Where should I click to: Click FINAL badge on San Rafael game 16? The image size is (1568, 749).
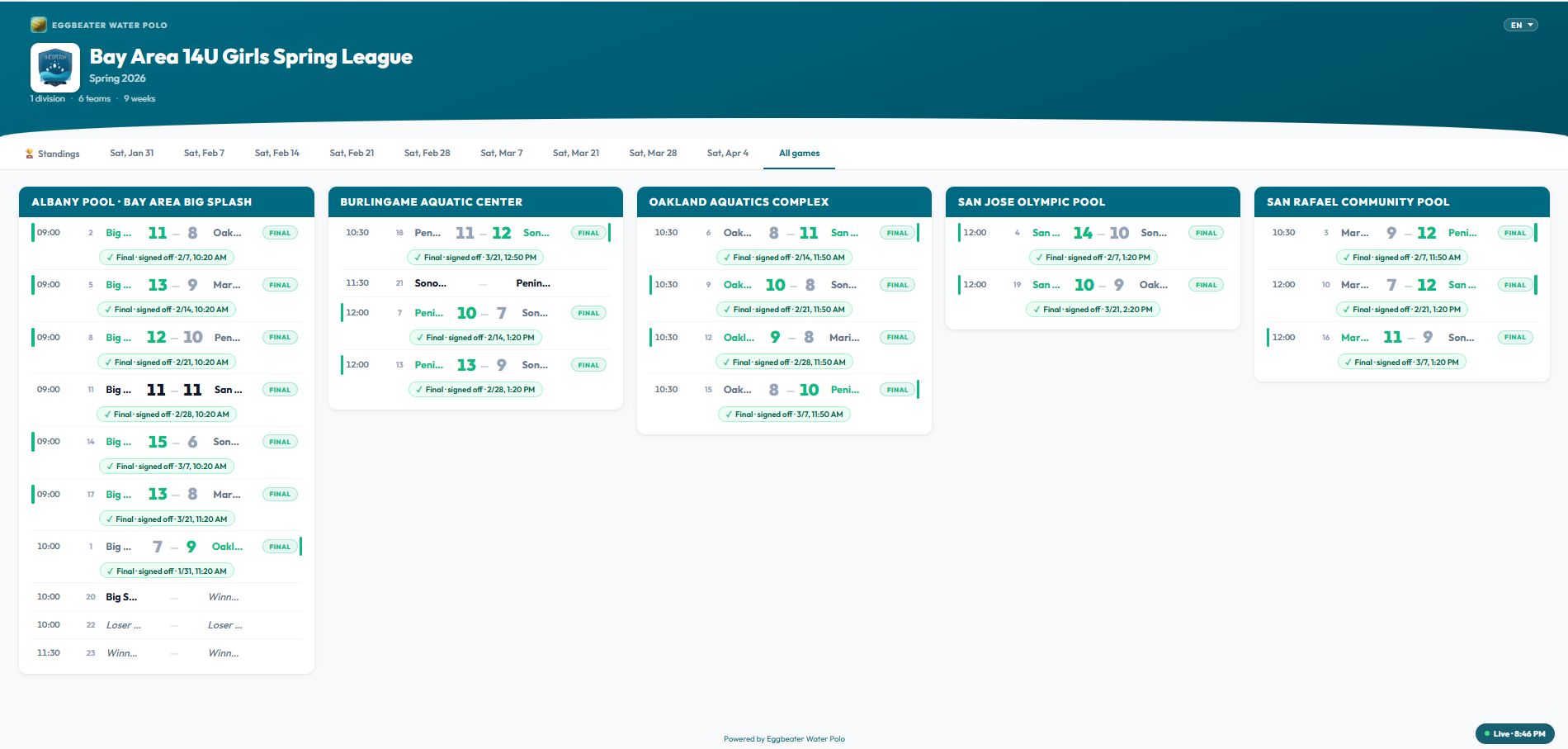[1514, 337]
